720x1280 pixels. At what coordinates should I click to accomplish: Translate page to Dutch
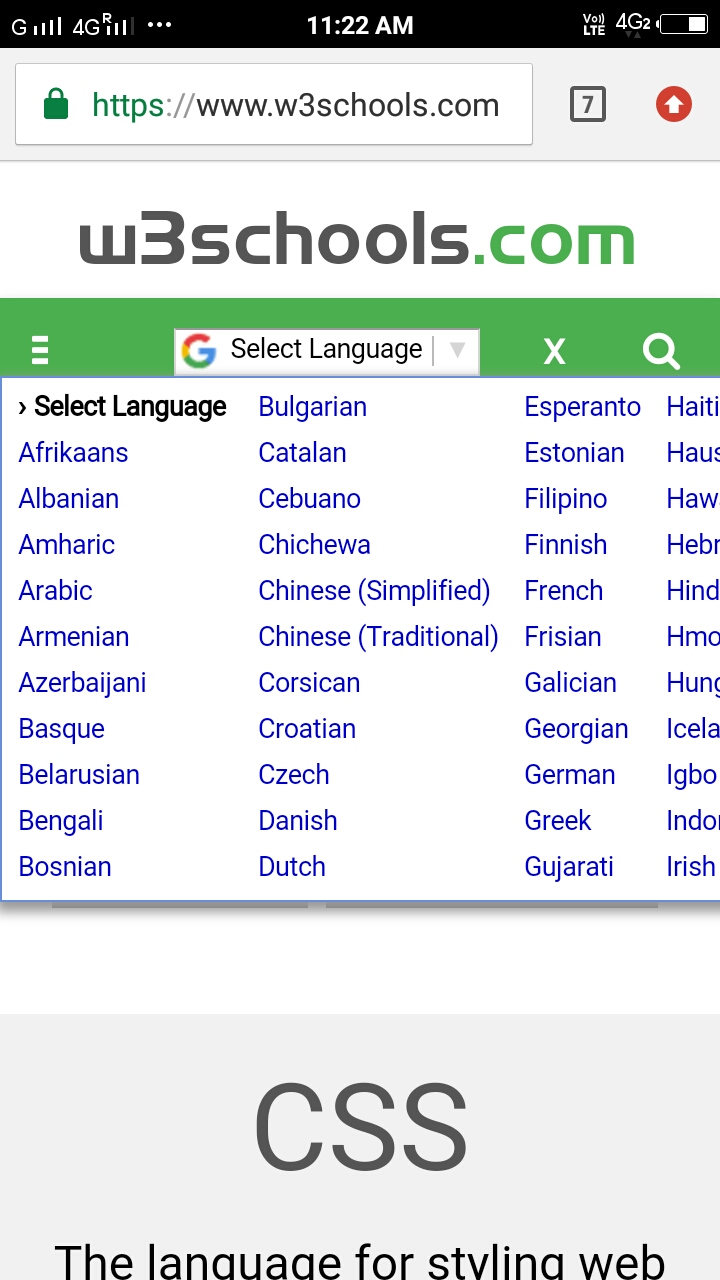pos(292,867)
